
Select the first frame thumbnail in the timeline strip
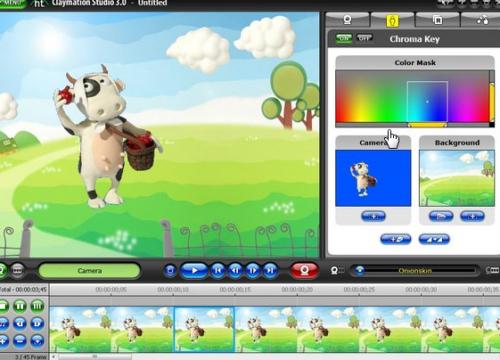80,329
